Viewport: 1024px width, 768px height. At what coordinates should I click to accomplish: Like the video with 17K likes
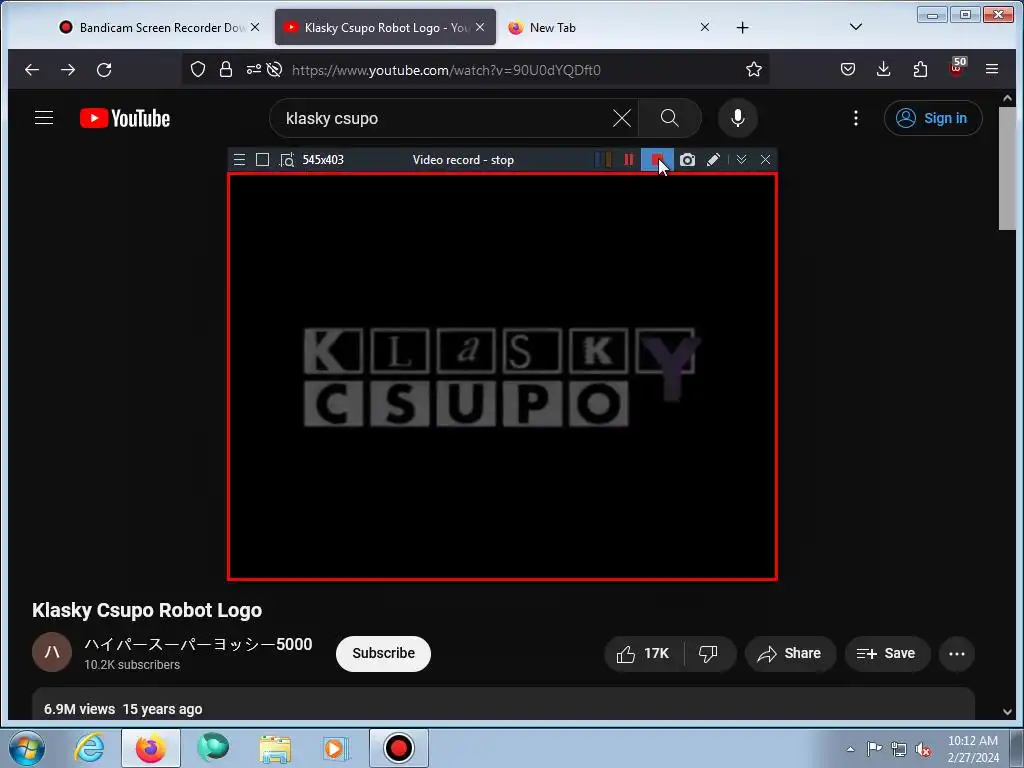point(645,654)
